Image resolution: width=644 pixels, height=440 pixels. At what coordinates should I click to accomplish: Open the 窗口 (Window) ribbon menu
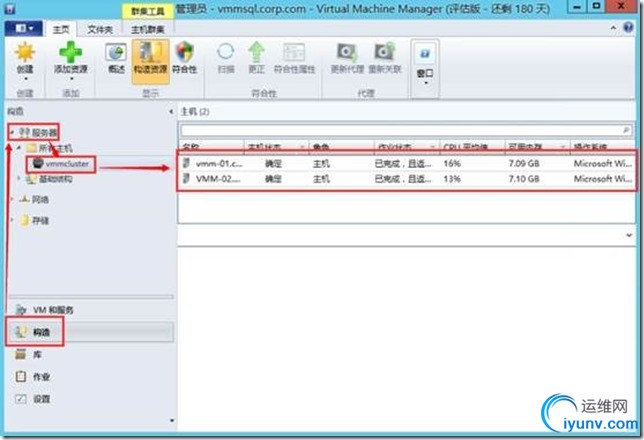[425, 67]
